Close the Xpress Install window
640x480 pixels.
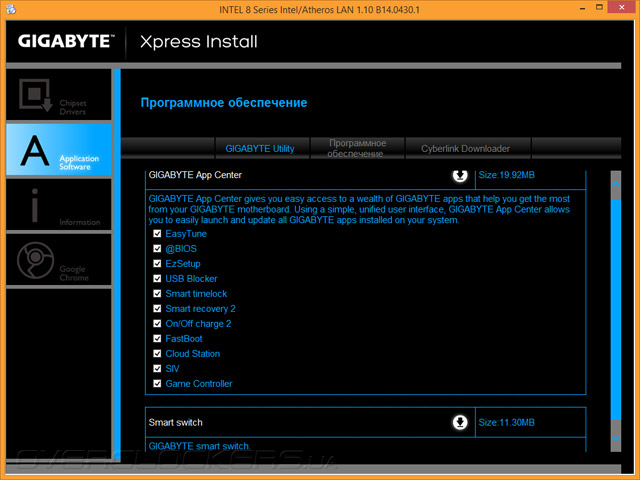[x=622, y=7]
